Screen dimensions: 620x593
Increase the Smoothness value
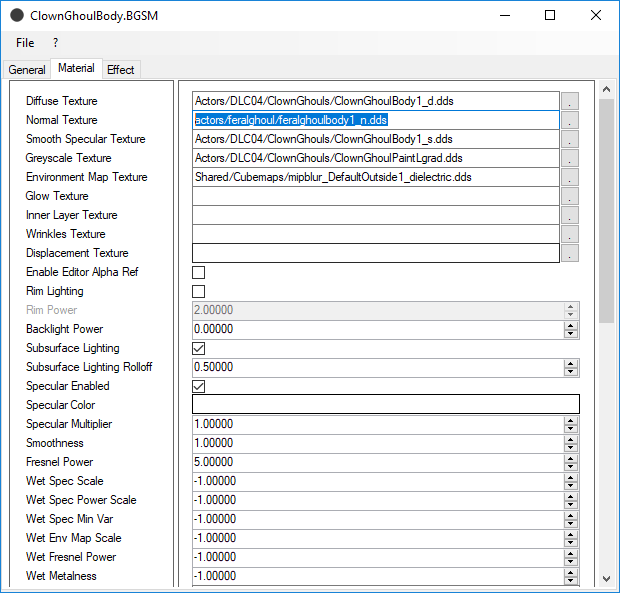tap(571, 439)
